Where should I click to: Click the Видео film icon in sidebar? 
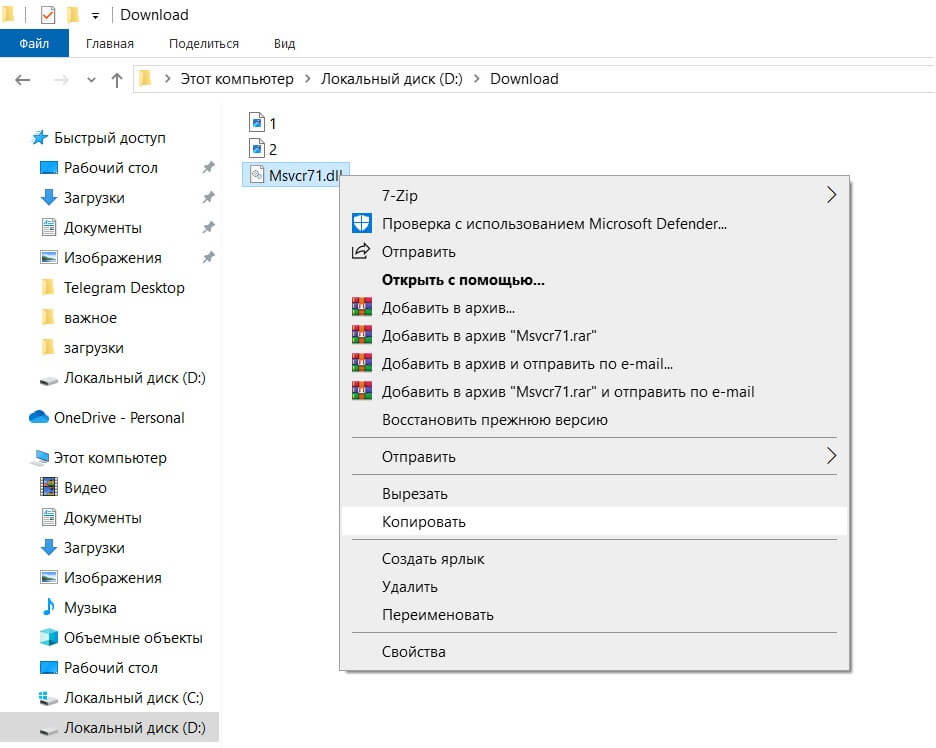click(48, 487)
